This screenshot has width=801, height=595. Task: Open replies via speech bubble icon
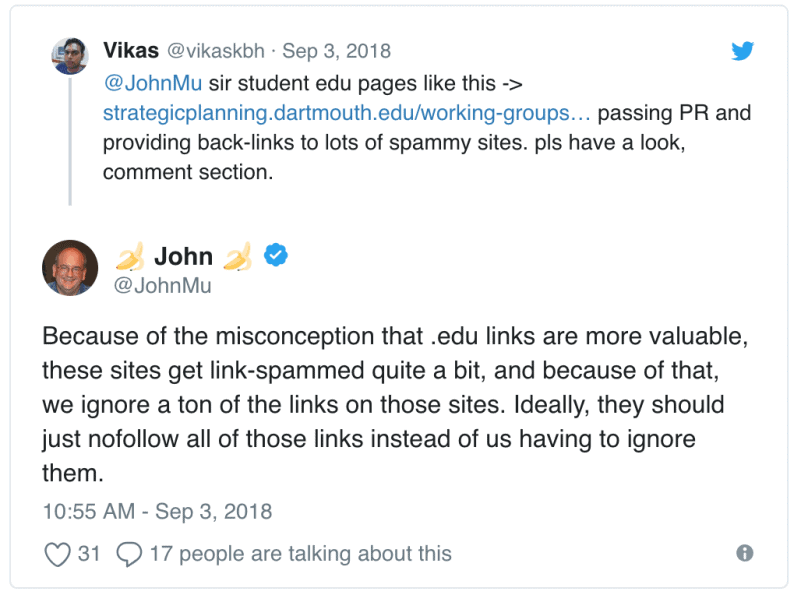[x=129, y=553]
